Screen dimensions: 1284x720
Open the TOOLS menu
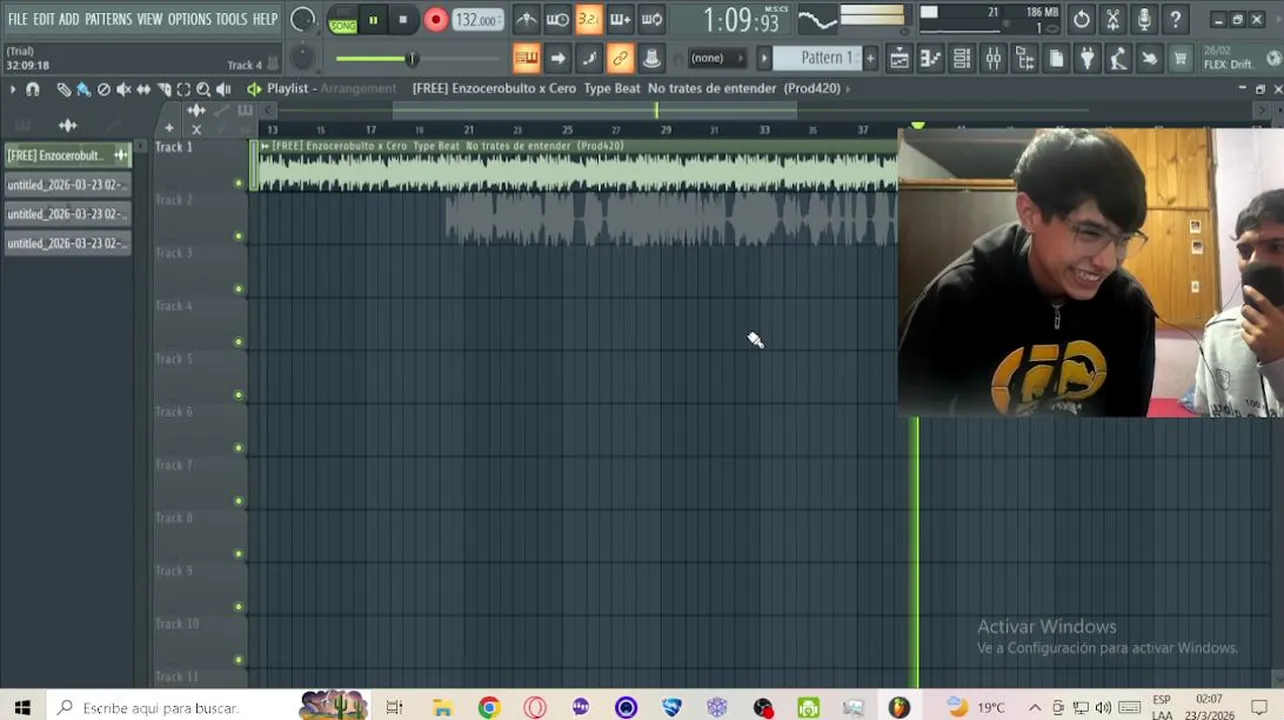pyautogui.click(x=231, y=19)
